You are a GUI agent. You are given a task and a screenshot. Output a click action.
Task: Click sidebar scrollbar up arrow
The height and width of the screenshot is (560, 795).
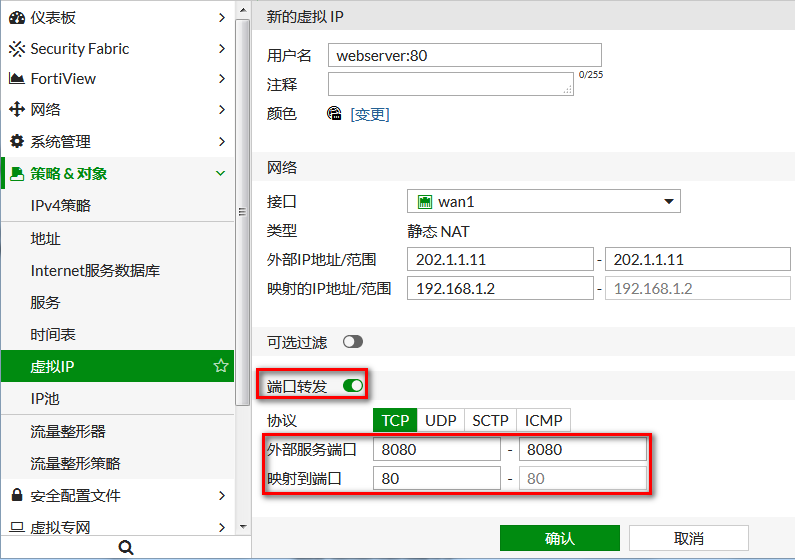tap(243, 10)
